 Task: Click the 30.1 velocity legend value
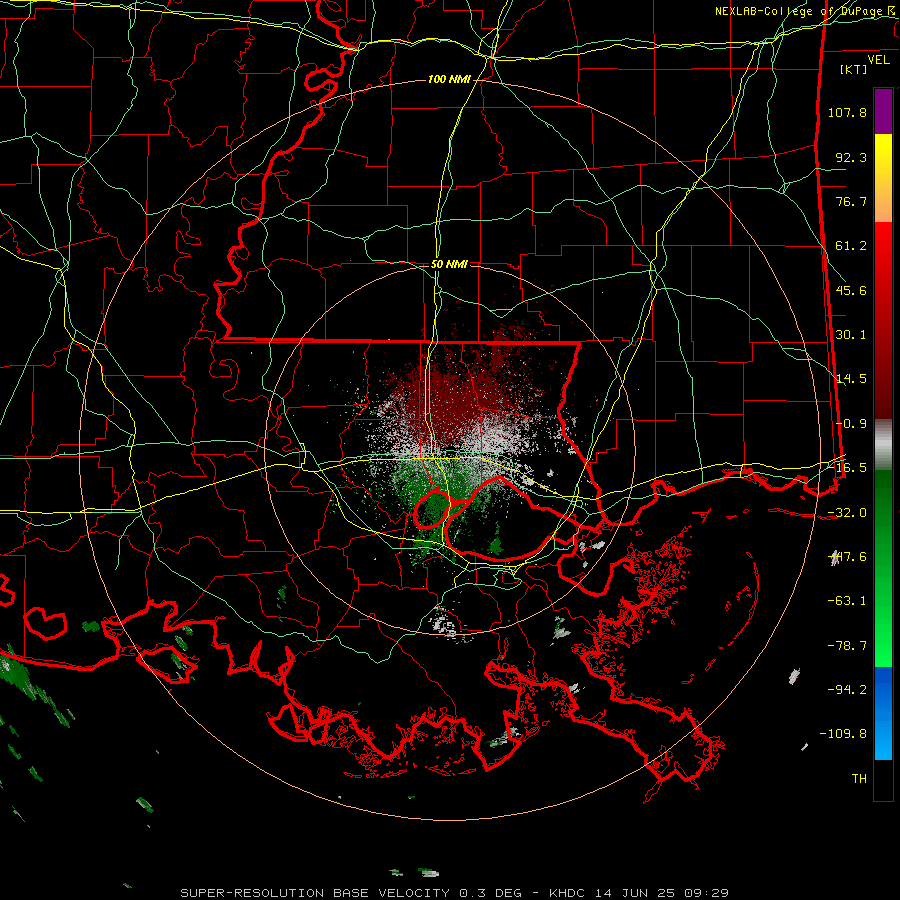(851, 335)
